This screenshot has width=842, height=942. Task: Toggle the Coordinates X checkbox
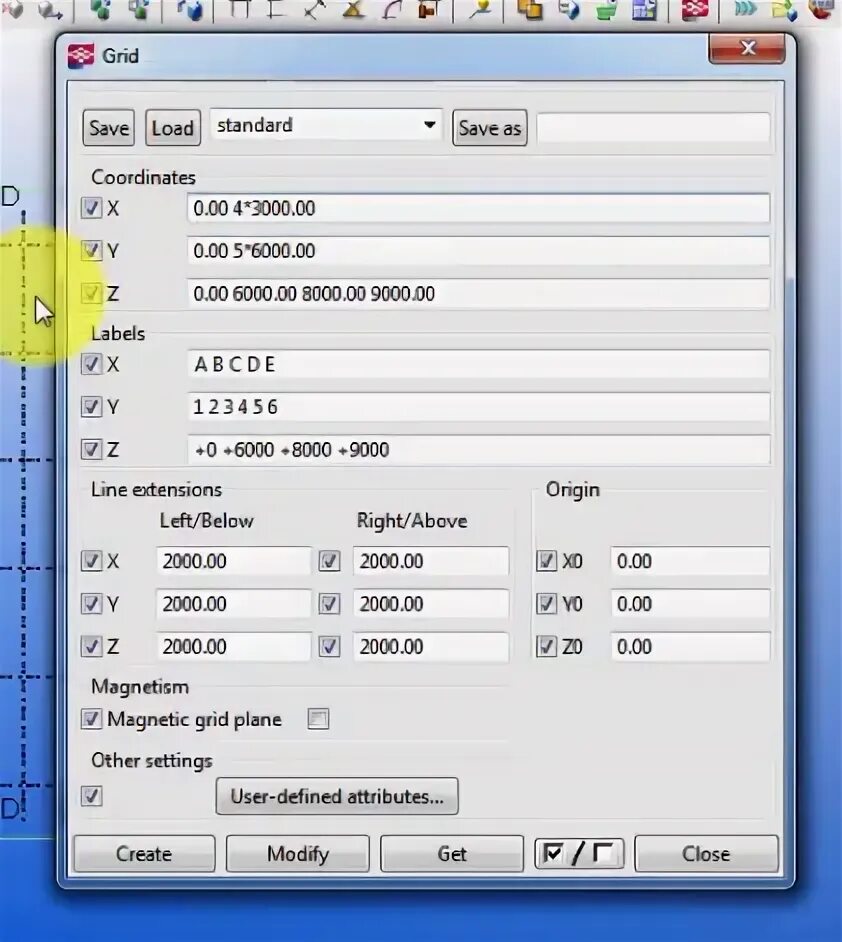pos(91,208)
